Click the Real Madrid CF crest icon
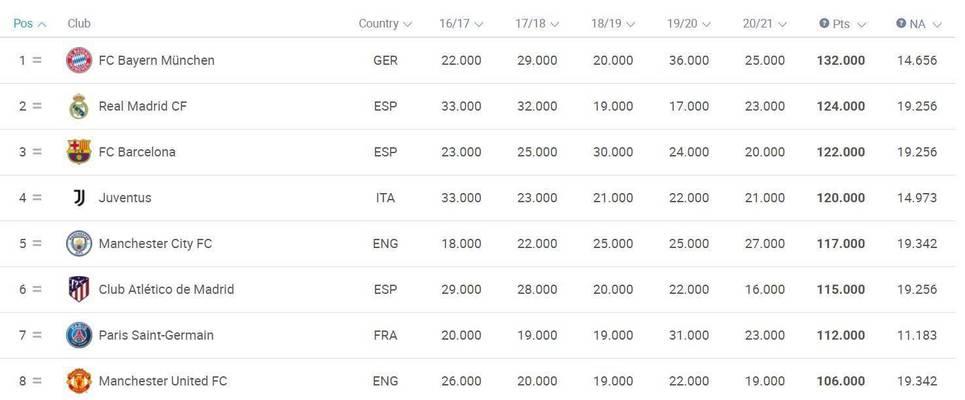 click(79, 106)
